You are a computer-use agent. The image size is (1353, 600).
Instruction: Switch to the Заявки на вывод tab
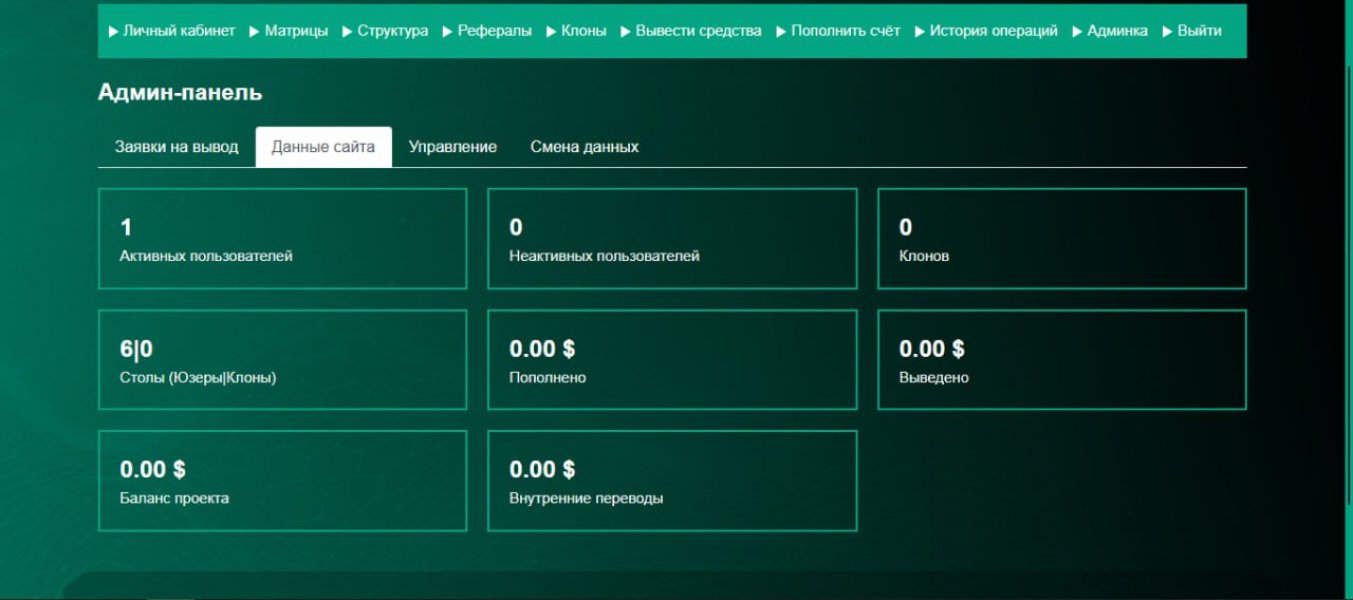click(176, 145)
